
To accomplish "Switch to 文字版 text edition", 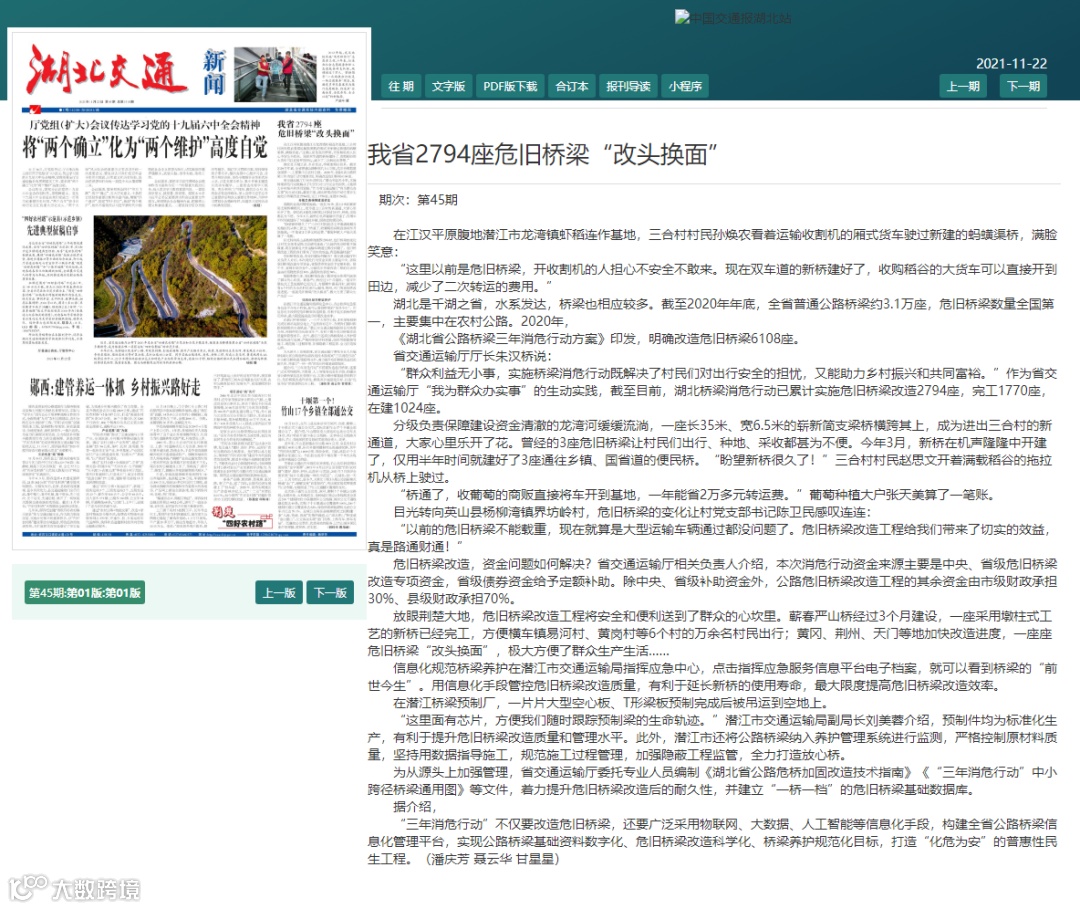I will click(x=448, y=86).
